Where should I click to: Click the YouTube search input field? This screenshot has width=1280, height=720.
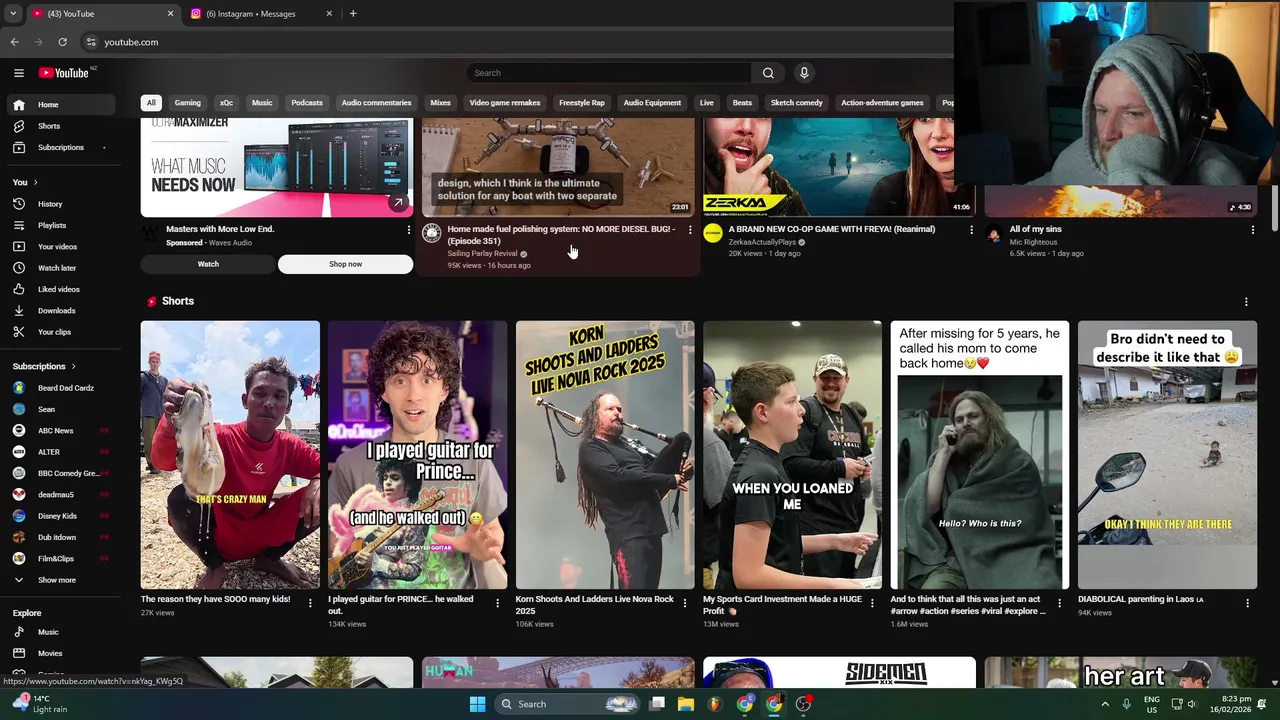(x=610, y=73)
